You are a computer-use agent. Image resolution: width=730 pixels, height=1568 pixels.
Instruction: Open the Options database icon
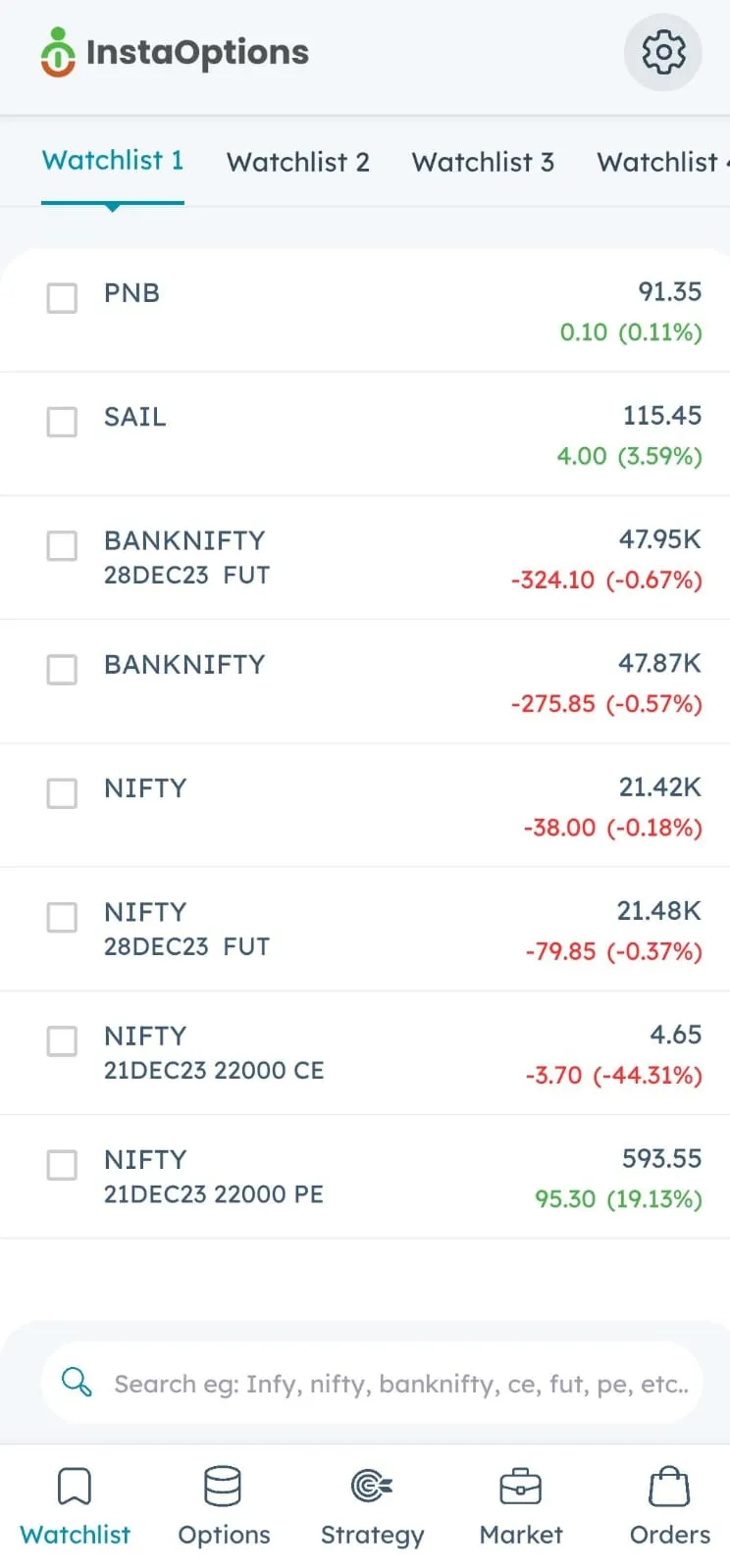(x=223, y=1486)
